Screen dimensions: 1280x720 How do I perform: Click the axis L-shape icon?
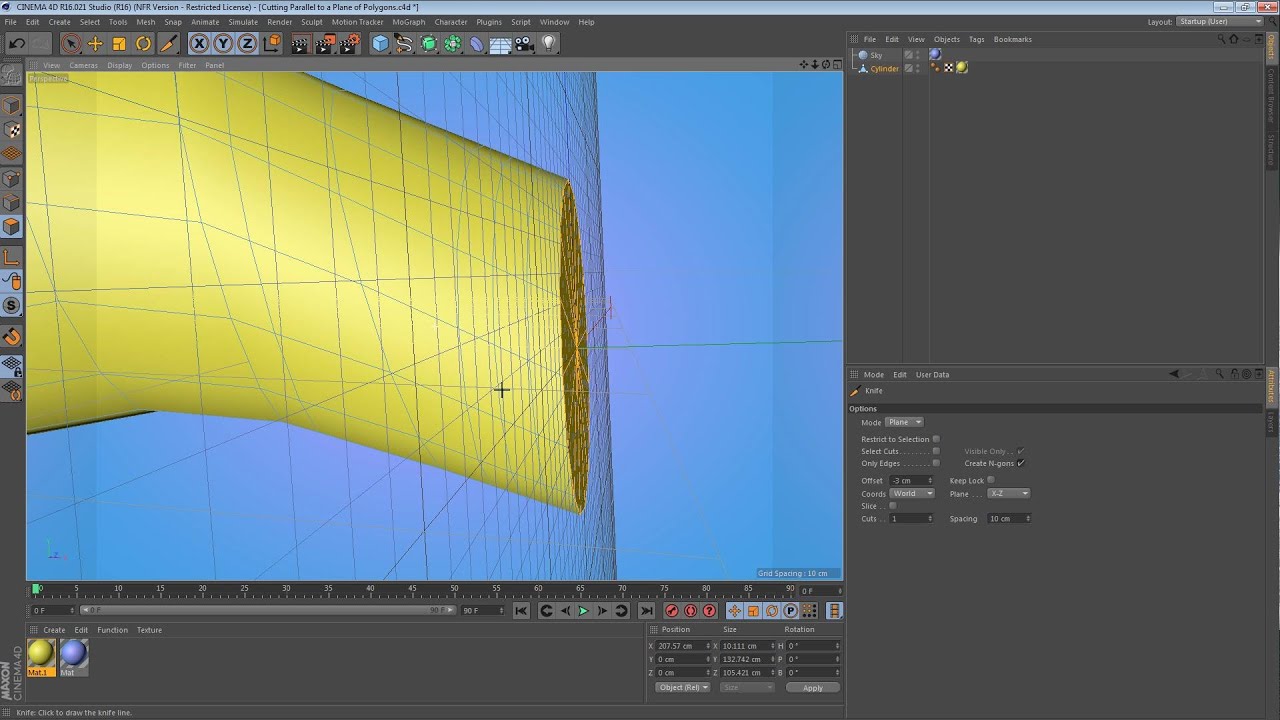point(12,257)
